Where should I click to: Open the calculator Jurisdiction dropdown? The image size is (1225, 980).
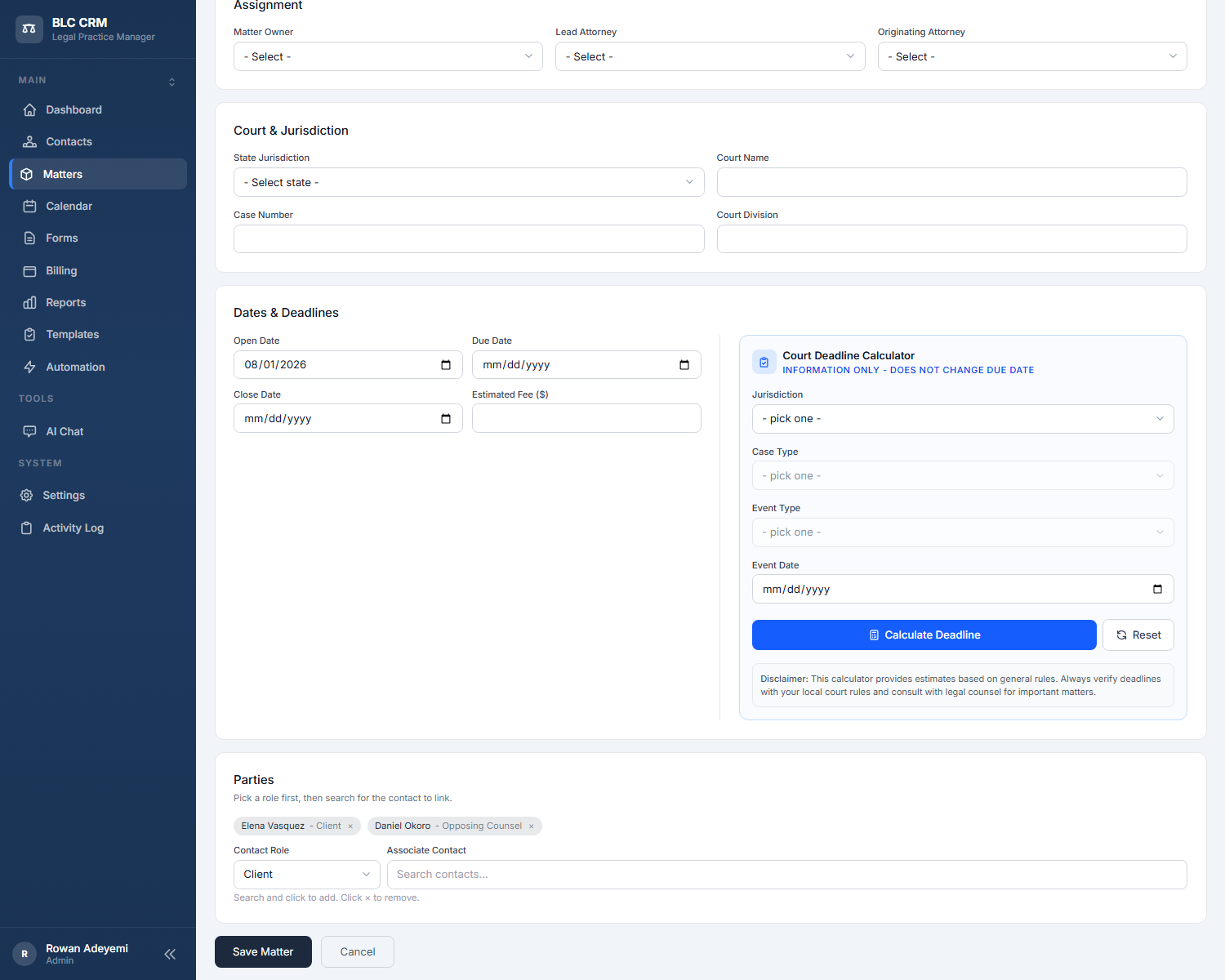963,419
